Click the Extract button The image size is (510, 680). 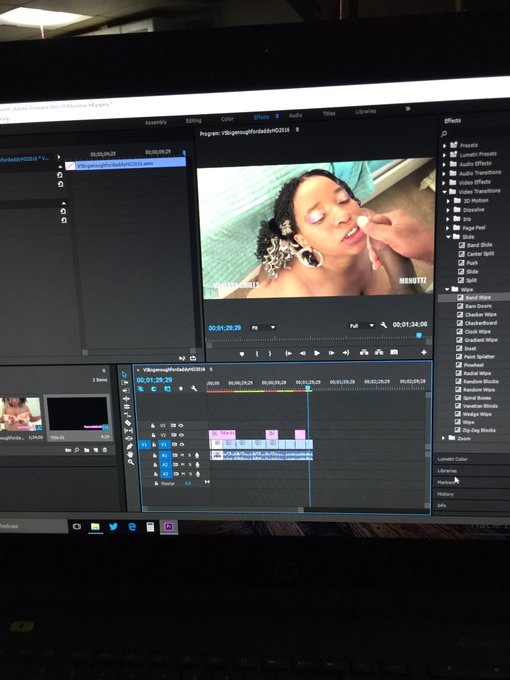click(379, 352)
